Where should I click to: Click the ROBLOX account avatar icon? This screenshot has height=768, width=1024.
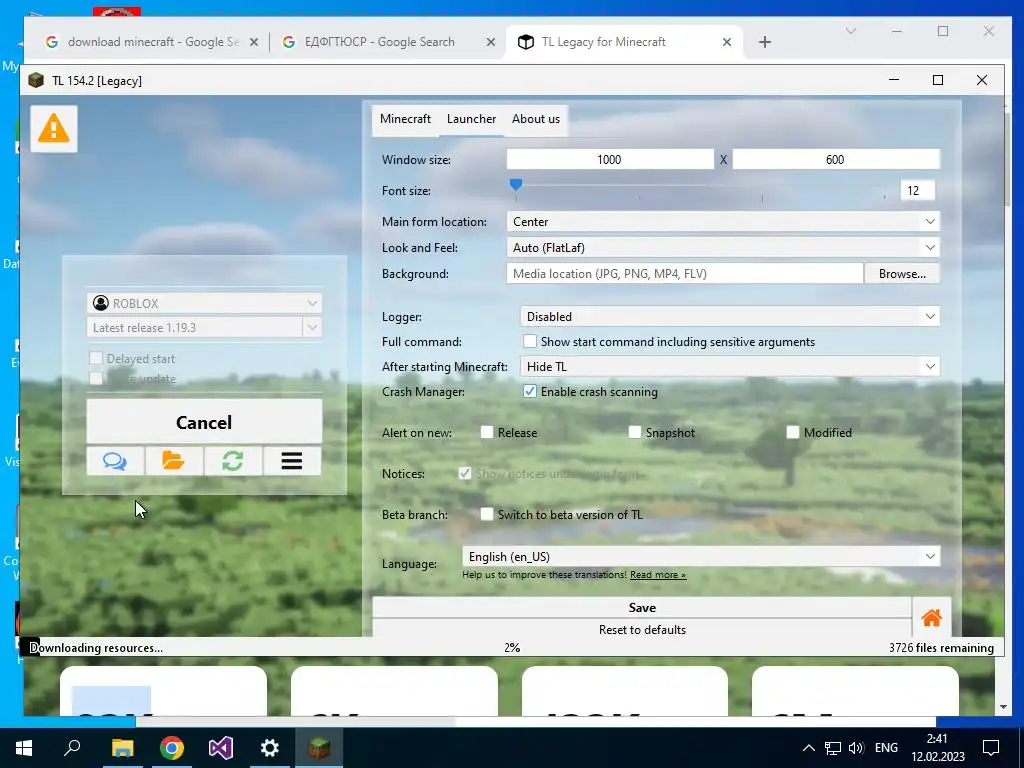coord(101,303)
